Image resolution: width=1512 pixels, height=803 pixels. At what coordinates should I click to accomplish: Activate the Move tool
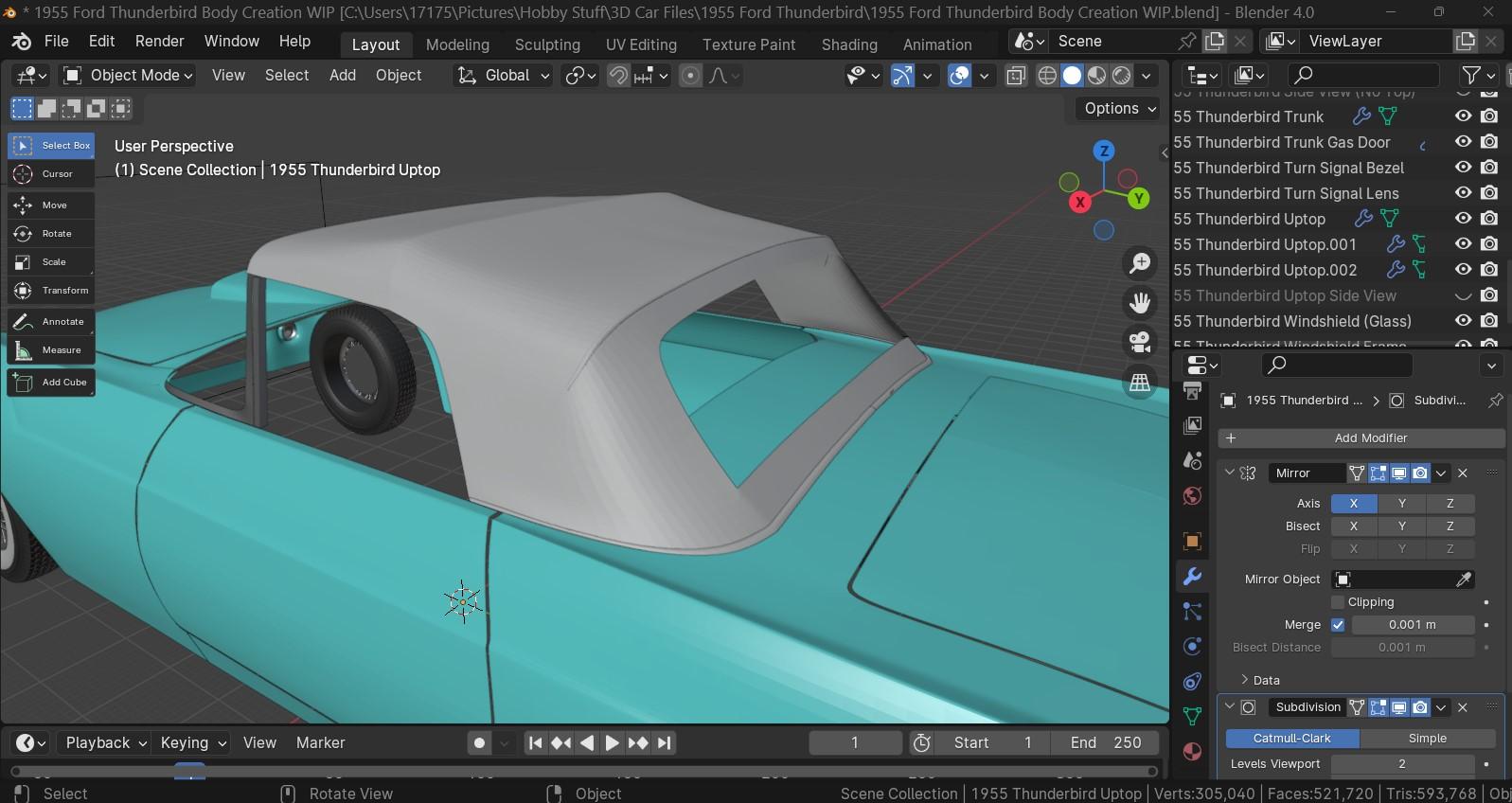click(52, 205)
